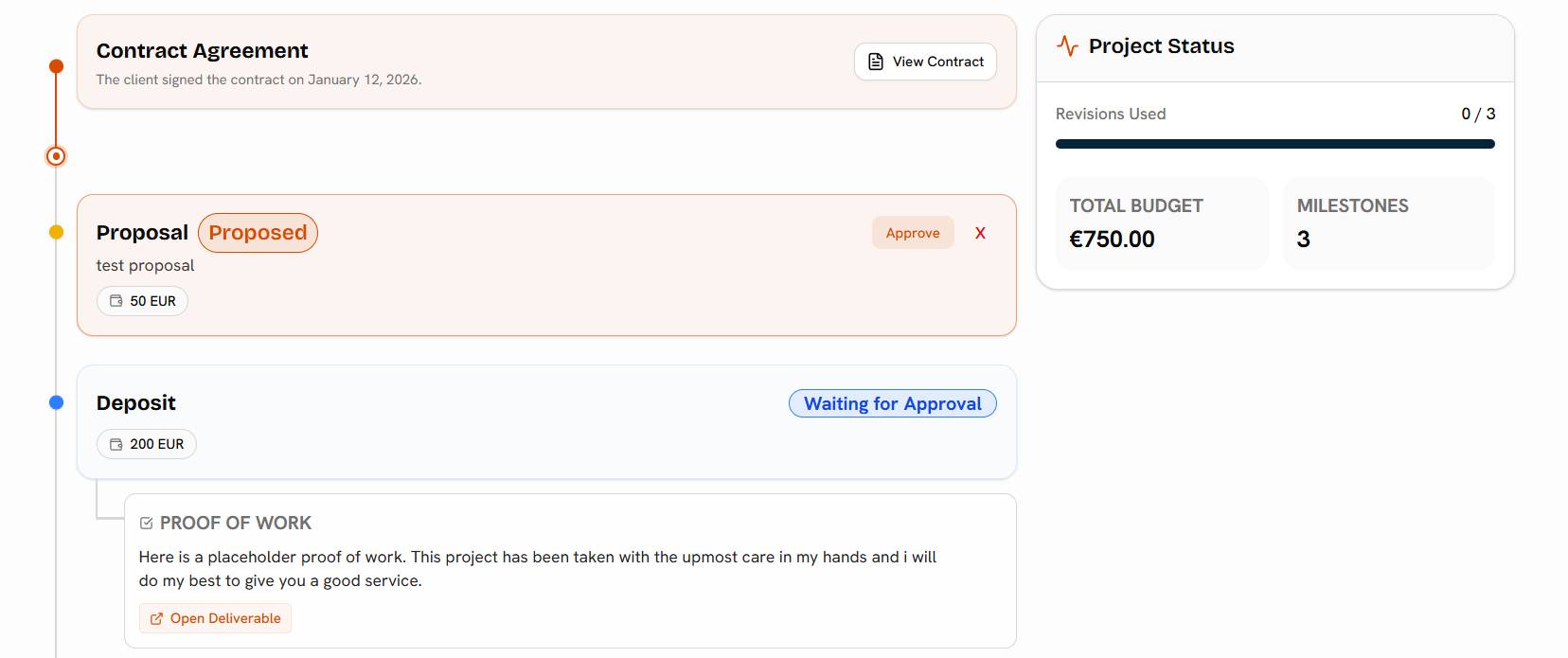Click the Waiting for Approval badge
The height and width of the screenshot is (658, 1568).
(892, 403)
